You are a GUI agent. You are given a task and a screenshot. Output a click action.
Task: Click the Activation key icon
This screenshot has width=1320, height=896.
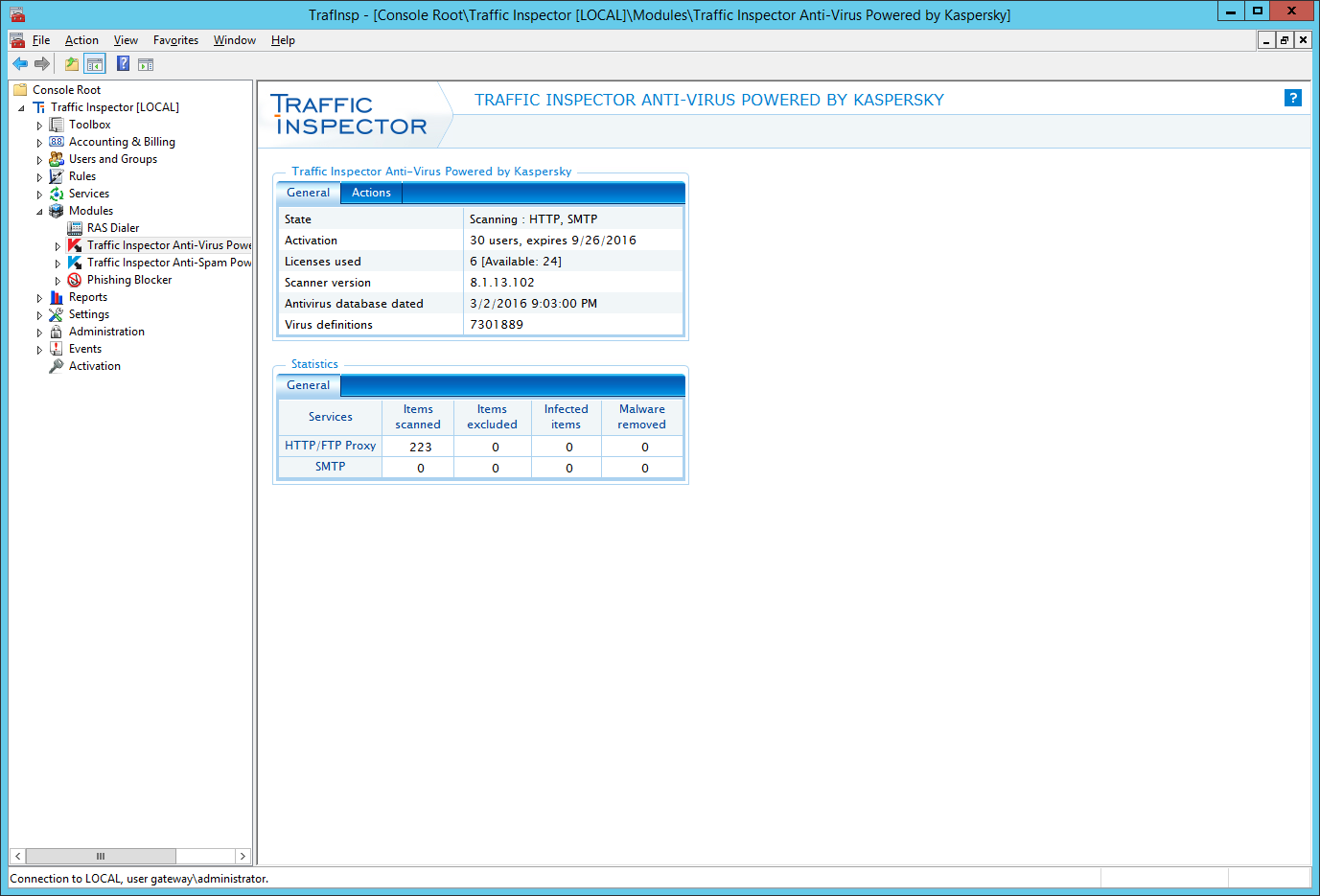point(57,366)
